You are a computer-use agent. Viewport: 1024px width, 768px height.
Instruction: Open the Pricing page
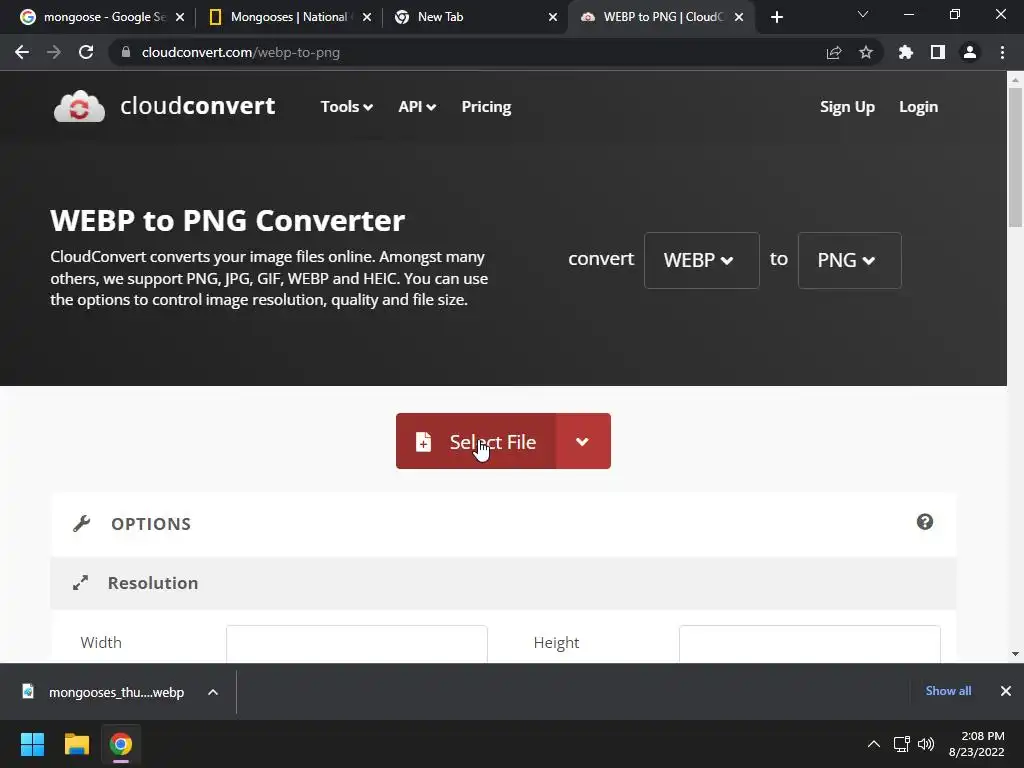(x=487, y=106)
